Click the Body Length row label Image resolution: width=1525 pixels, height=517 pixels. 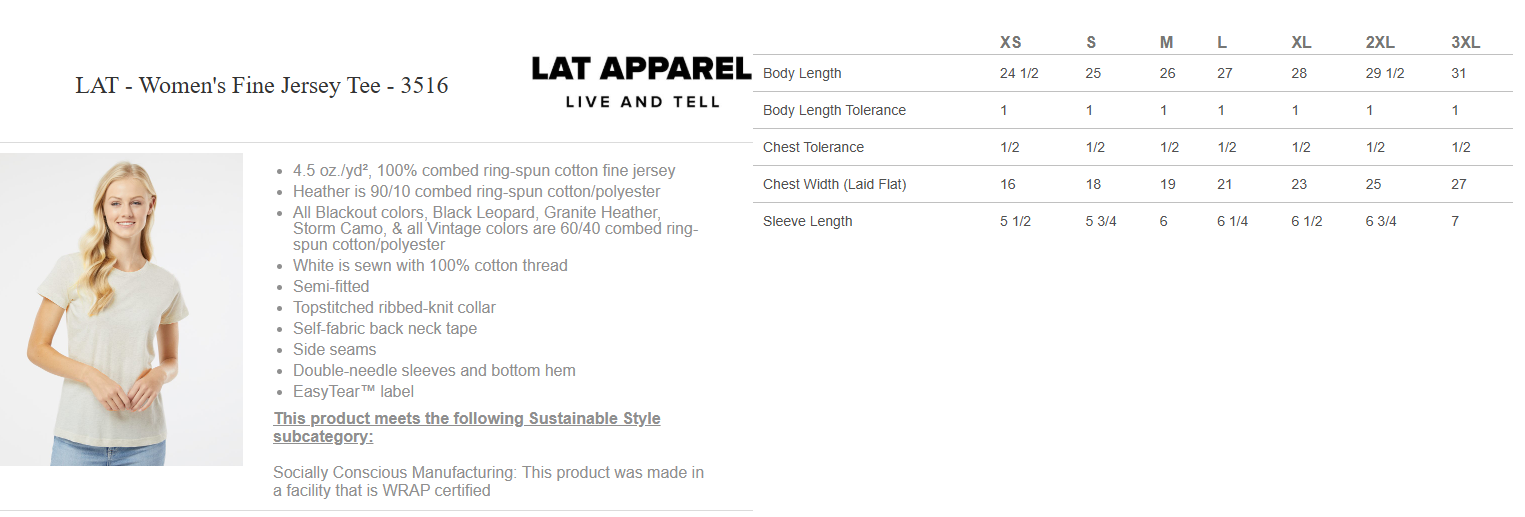pos(802,73)
